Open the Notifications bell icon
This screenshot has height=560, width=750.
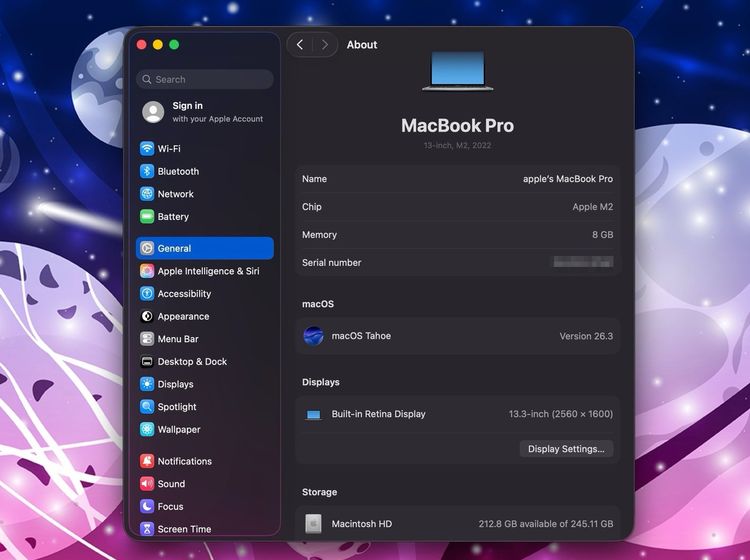147,461
